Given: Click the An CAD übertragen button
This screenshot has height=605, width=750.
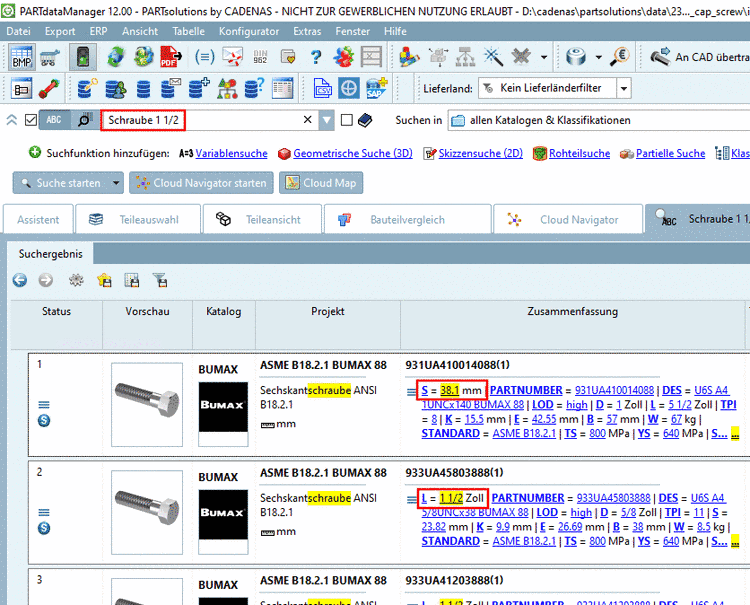Looking at the screenshot, I should coord(699,57).
